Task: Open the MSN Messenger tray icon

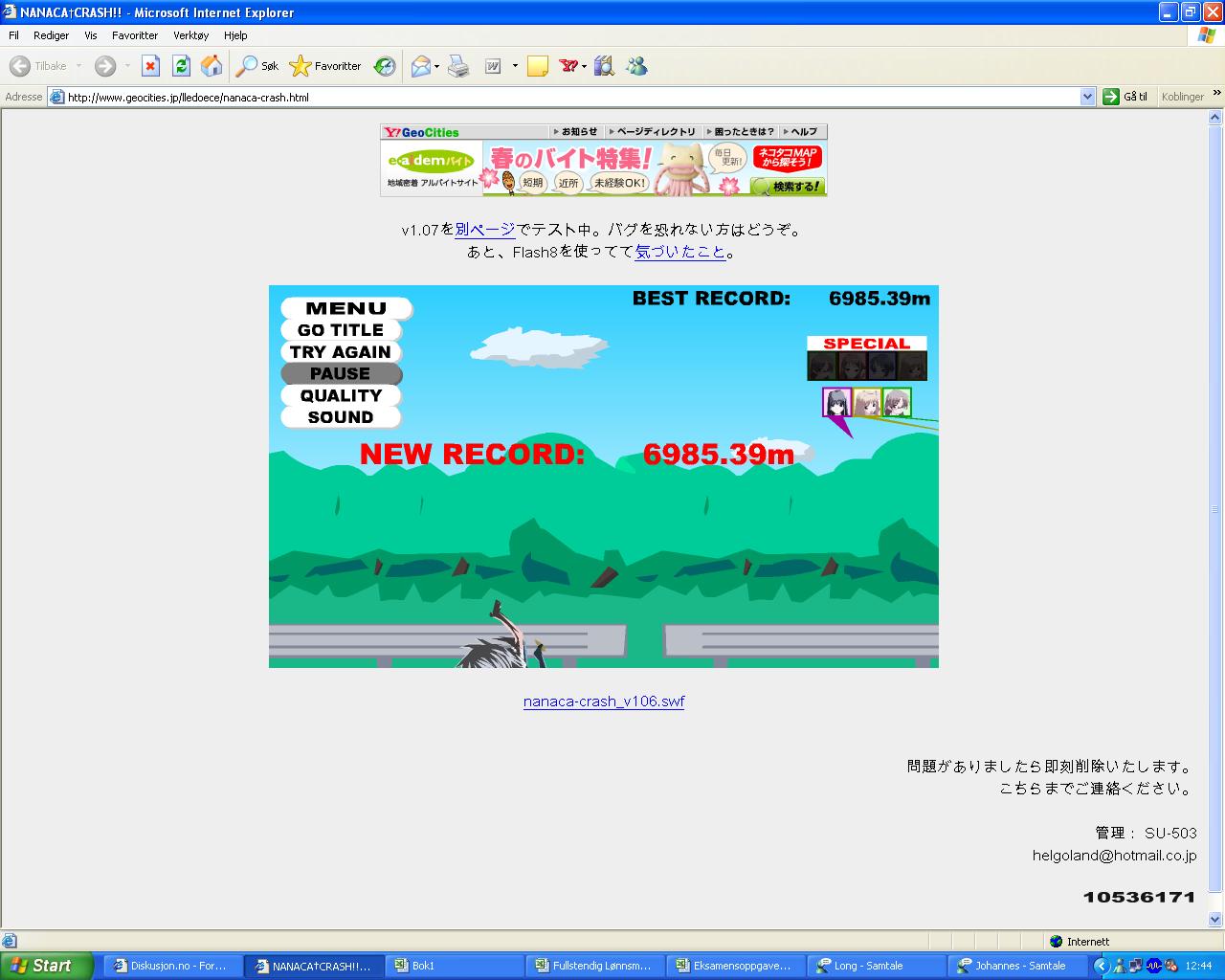Action: pos(1120,966)
